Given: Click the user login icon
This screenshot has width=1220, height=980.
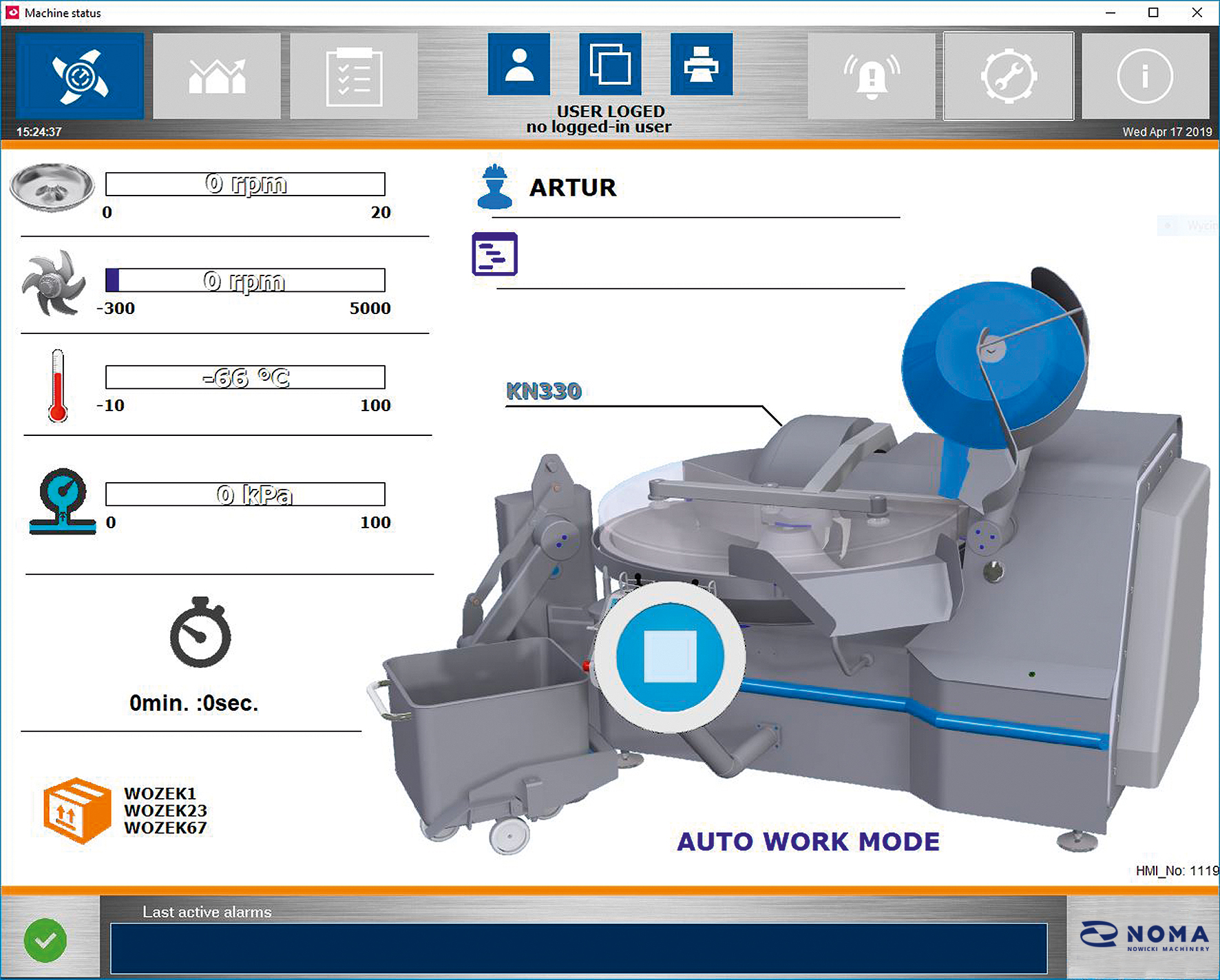Looking at the screenshot, I should pos(519,64).
